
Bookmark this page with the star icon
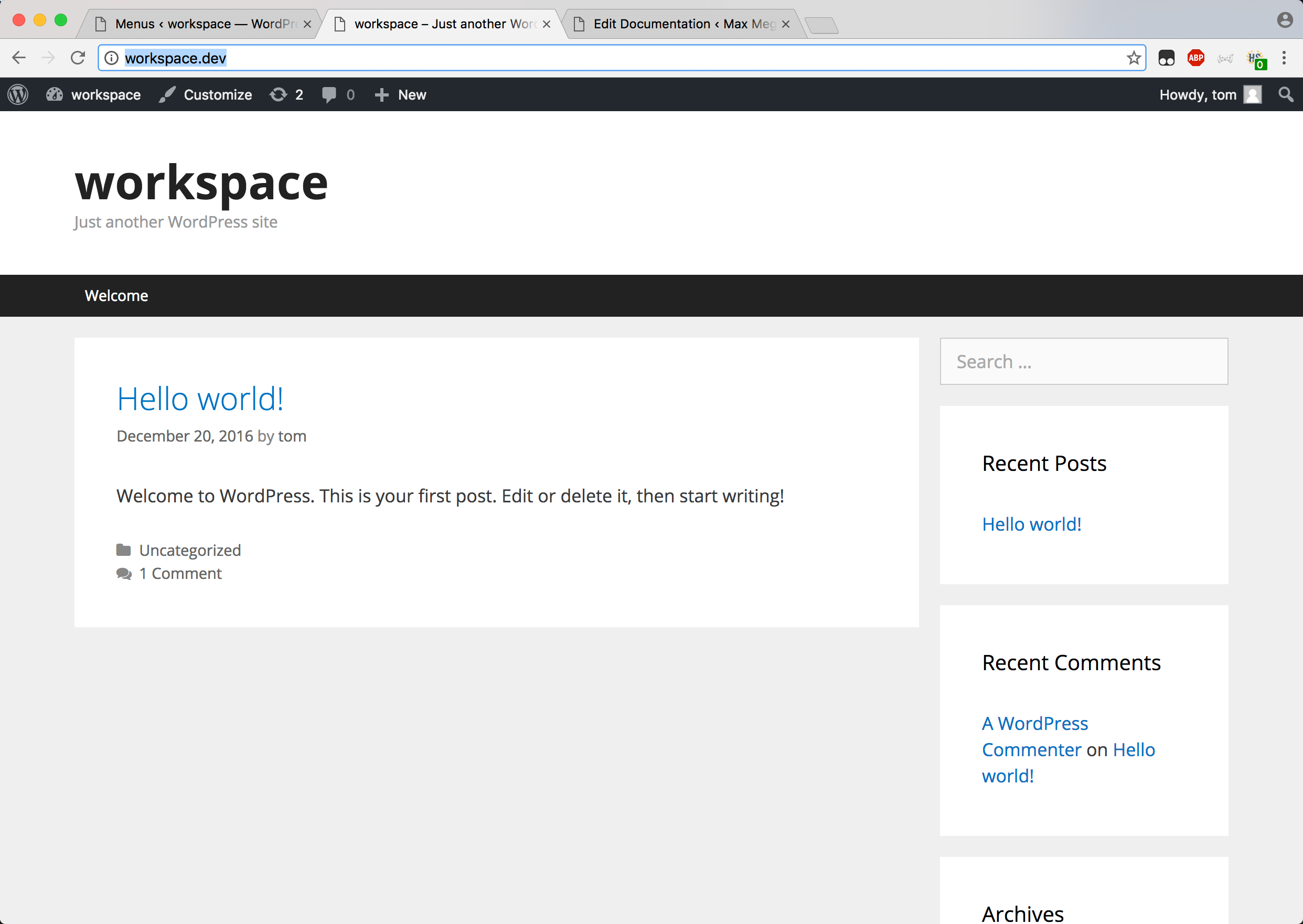(x=1134, y=58)
